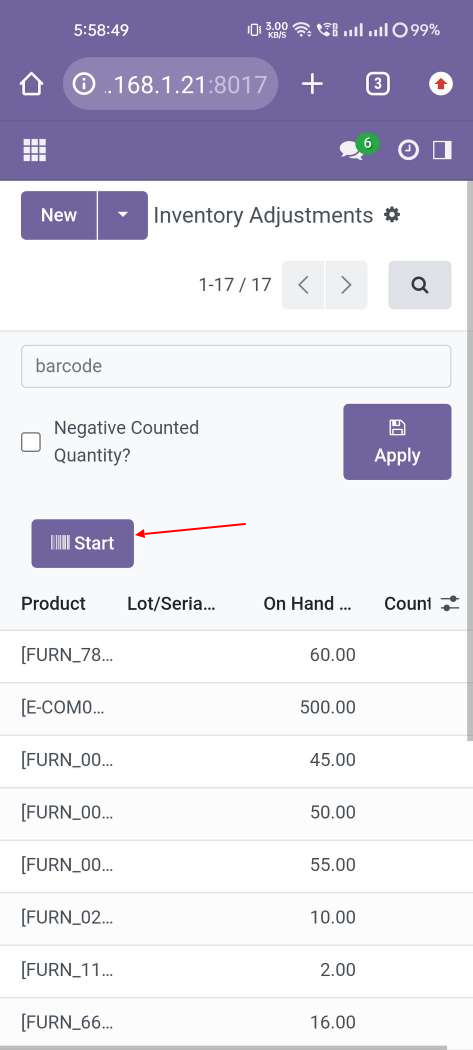Go to next page with right chevron
473x1050 pixels.
pyautogui.click(x=346, y=285)
